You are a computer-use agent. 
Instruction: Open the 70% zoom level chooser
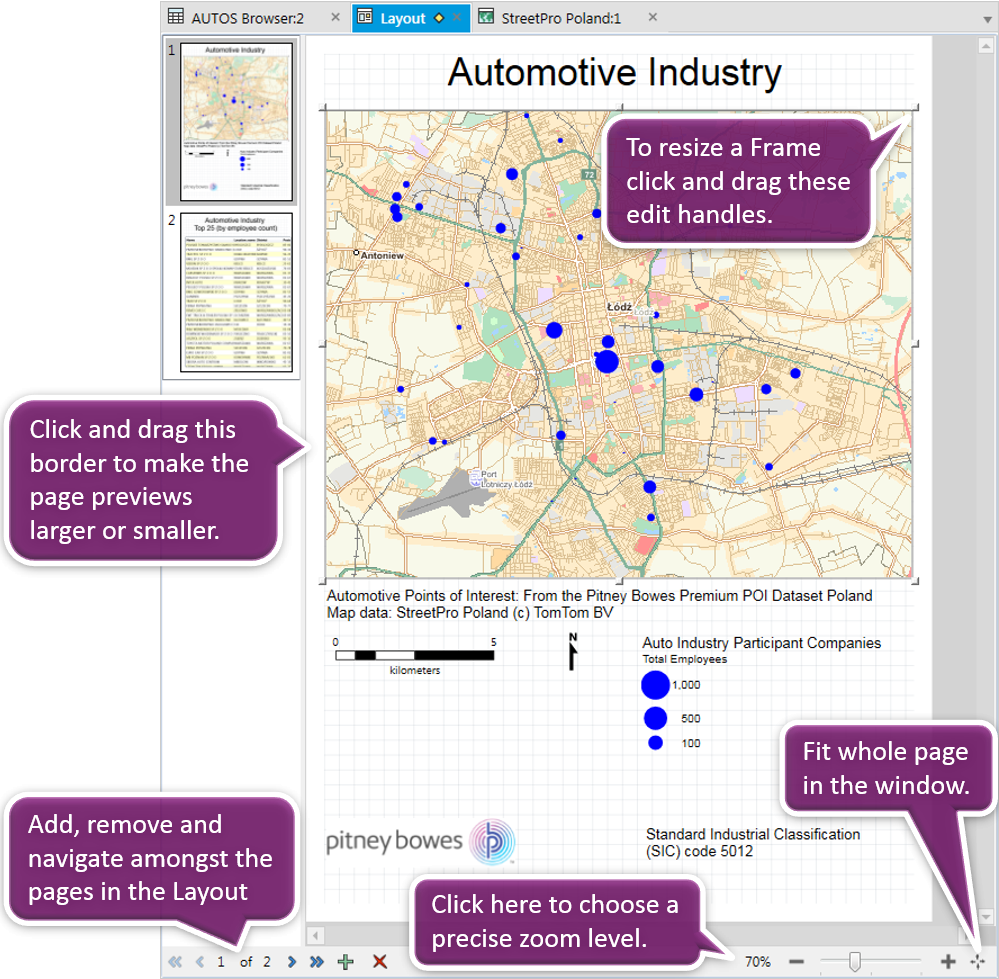coord(757,962)
